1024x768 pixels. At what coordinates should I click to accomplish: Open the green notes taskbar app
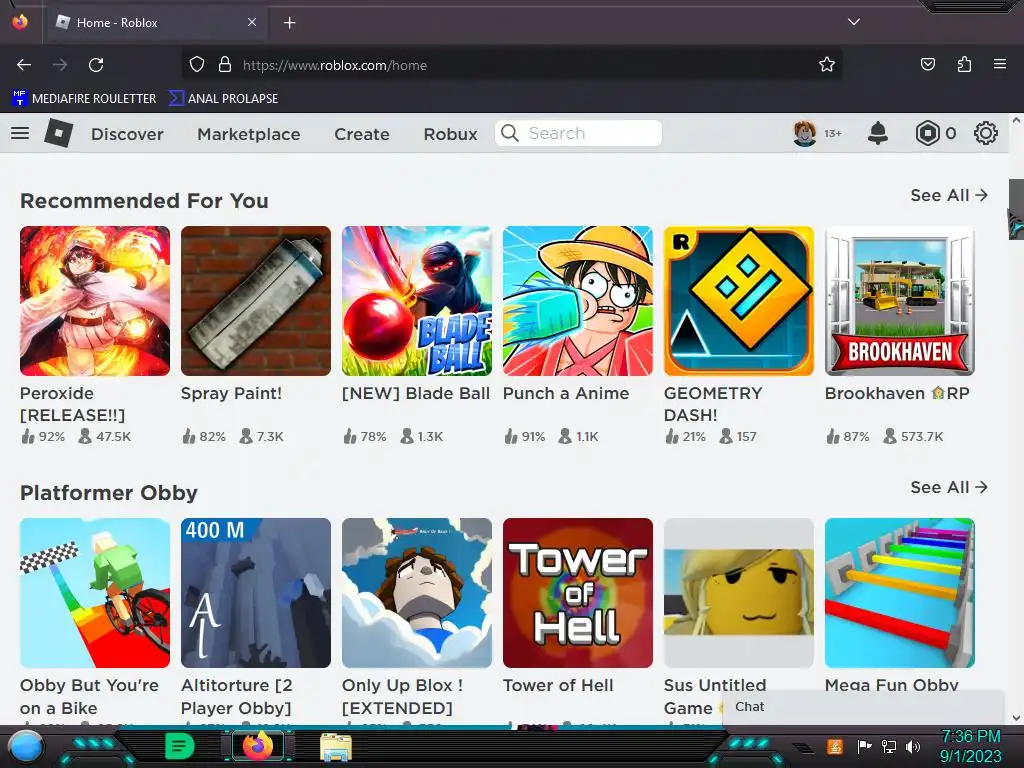180,746
